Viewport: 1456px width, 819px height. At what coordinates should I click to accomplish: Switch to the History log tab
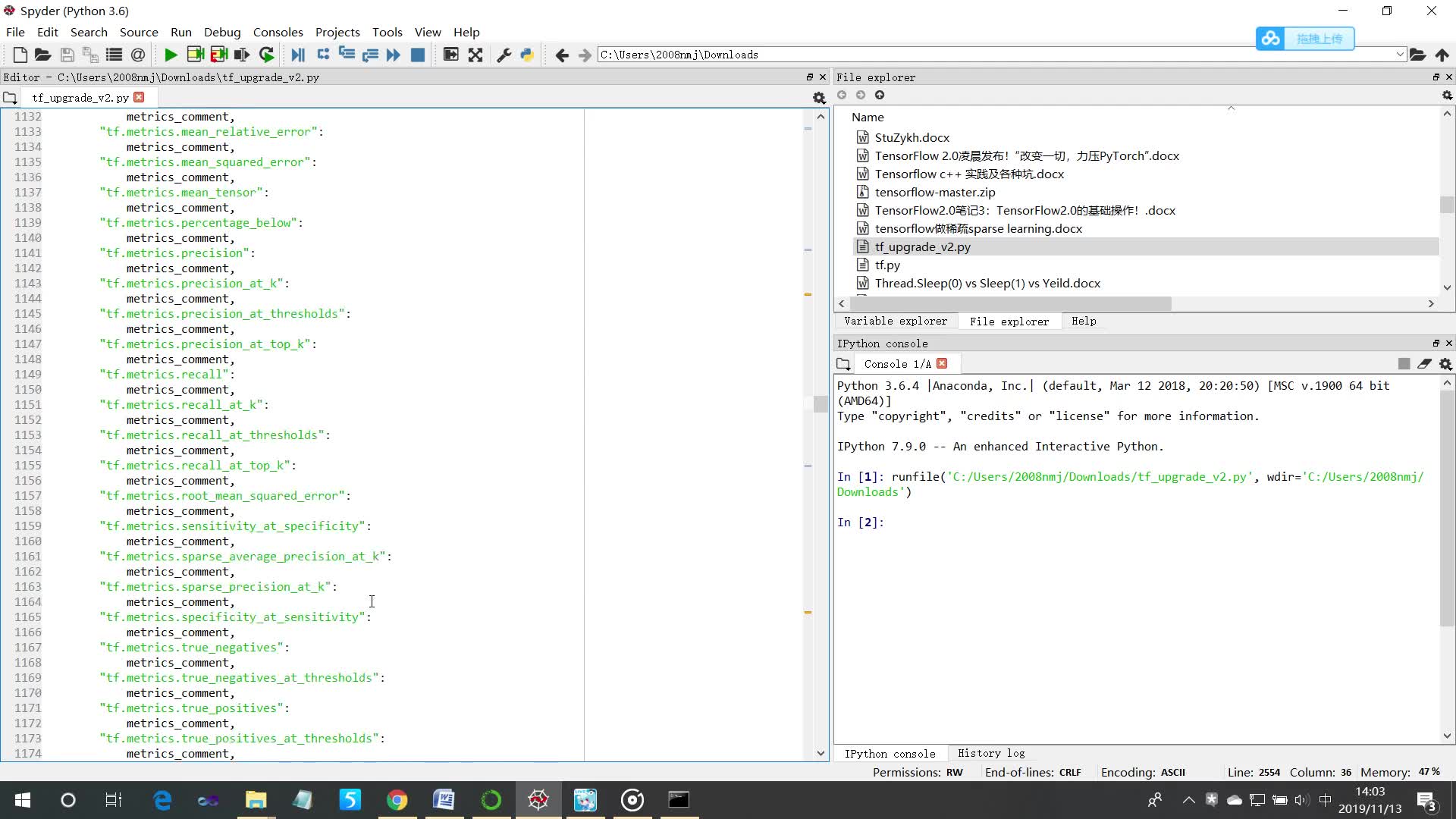[x=990, y=753]
